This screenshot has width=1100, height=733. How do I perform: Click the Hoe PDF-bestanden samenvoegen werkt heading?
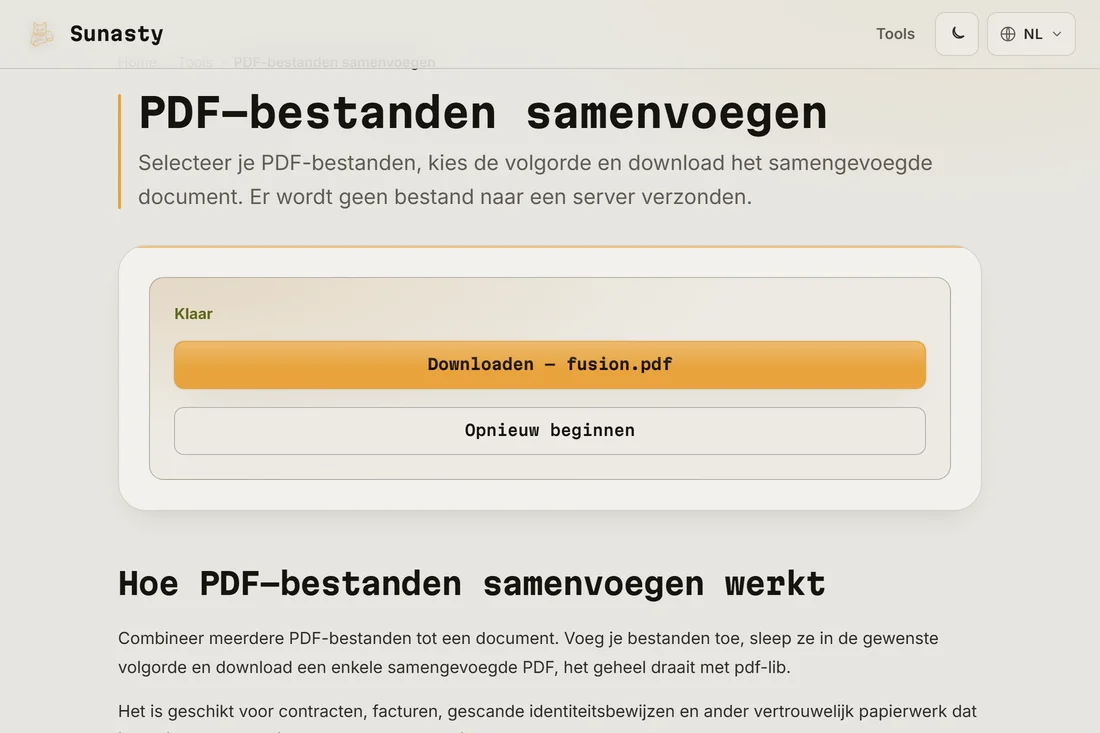click(471, 584)
